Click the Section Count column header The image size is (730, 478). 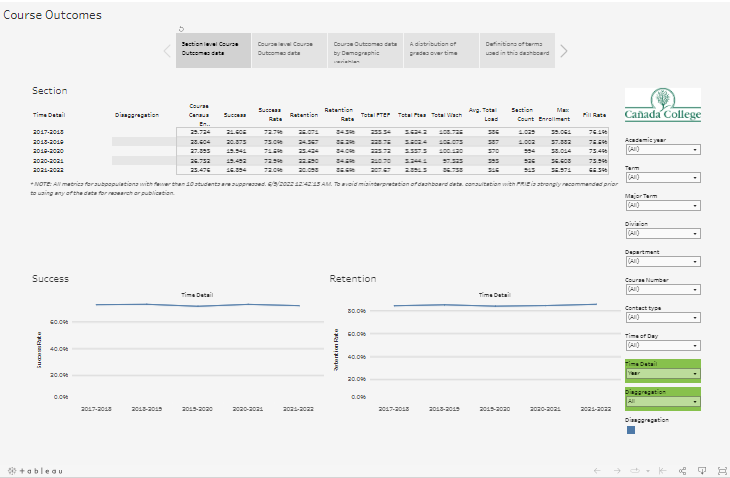click(x=522, y=114)
